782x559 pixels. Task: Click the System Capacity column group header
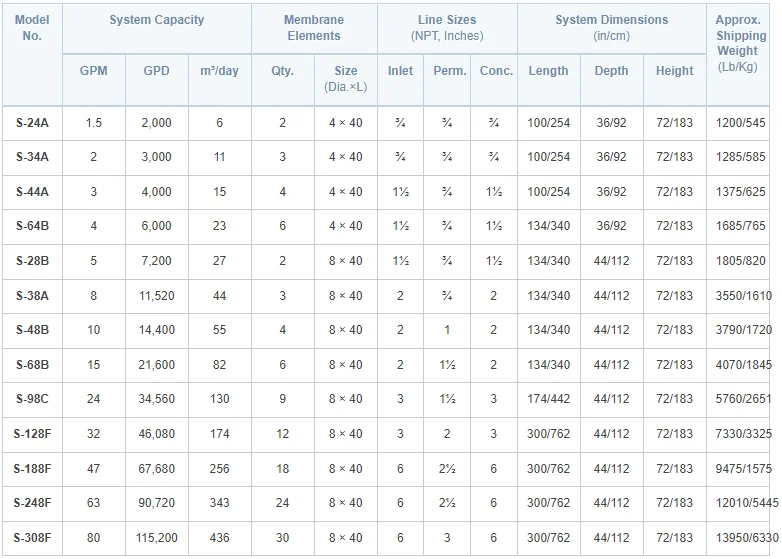tap(156, 20)
